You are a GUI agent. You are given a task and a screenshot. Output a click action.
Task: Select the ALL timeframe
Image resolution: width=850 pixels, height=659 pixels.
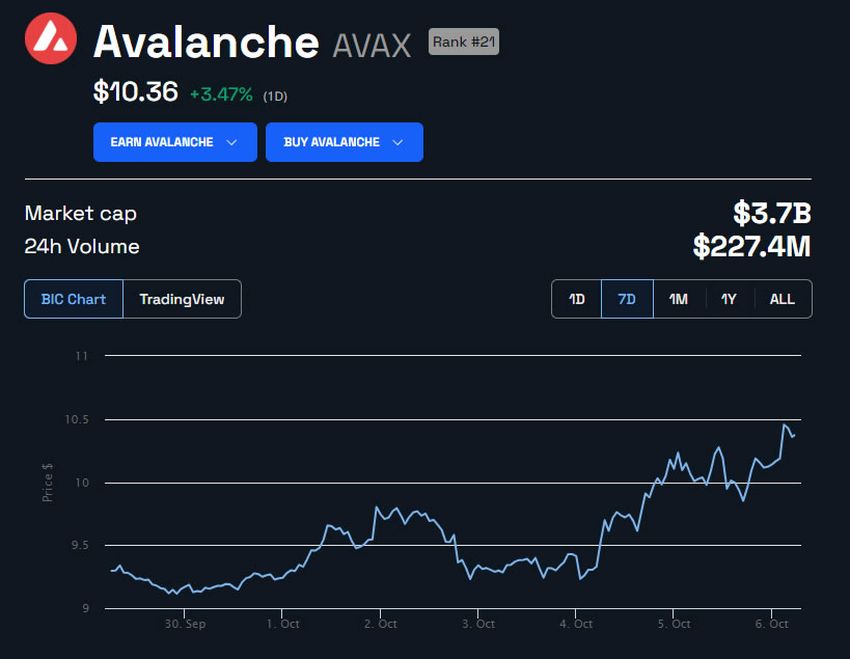coord(781,299)
